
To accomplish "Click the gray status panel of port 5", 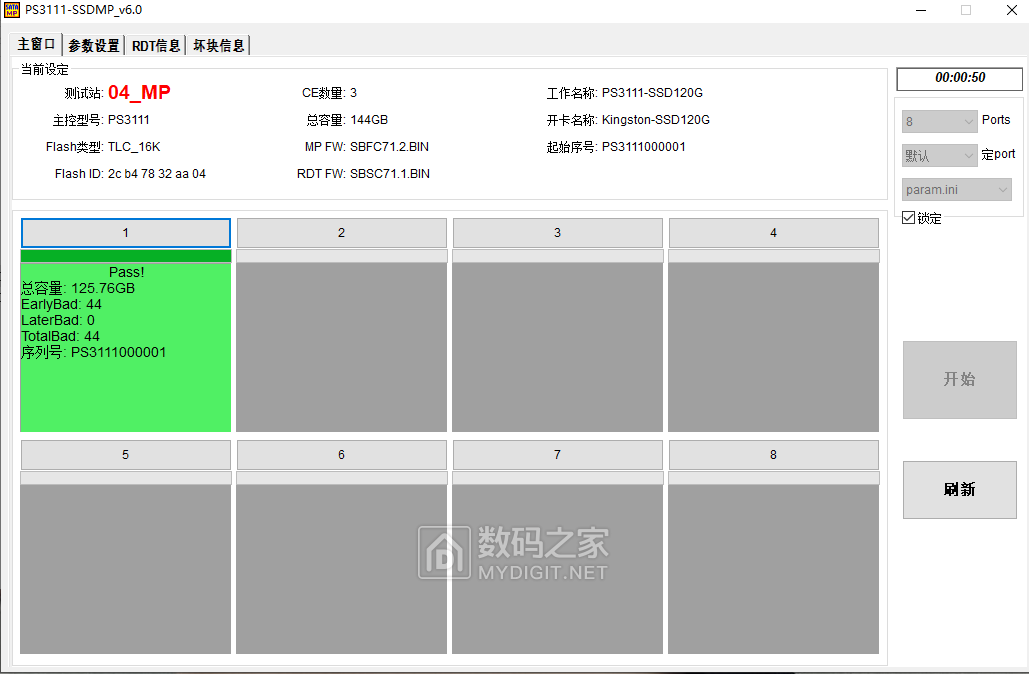I will [125, 569].
